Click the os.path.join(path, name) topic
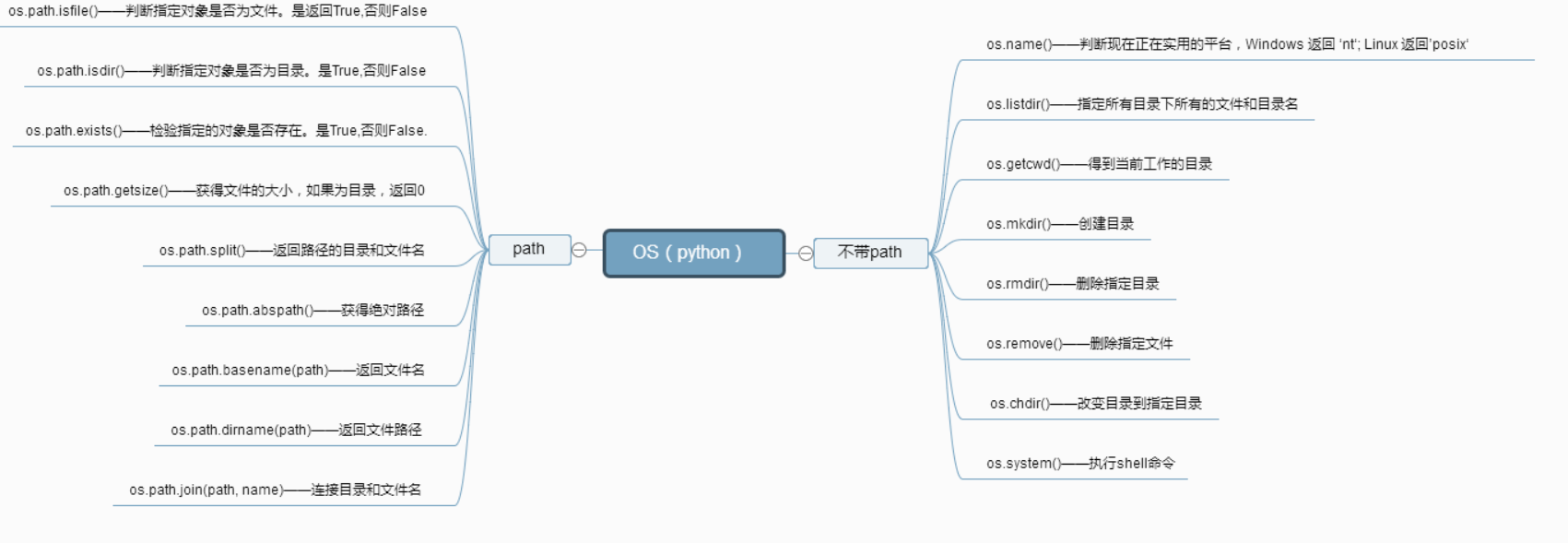 point(276,490)
